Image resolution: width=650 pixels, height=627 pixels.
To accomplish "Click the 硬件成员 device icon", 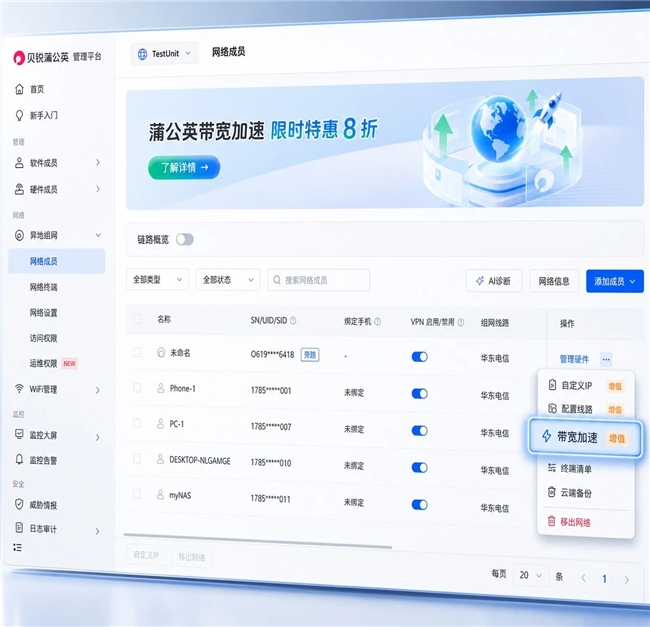I will [19, 189].
